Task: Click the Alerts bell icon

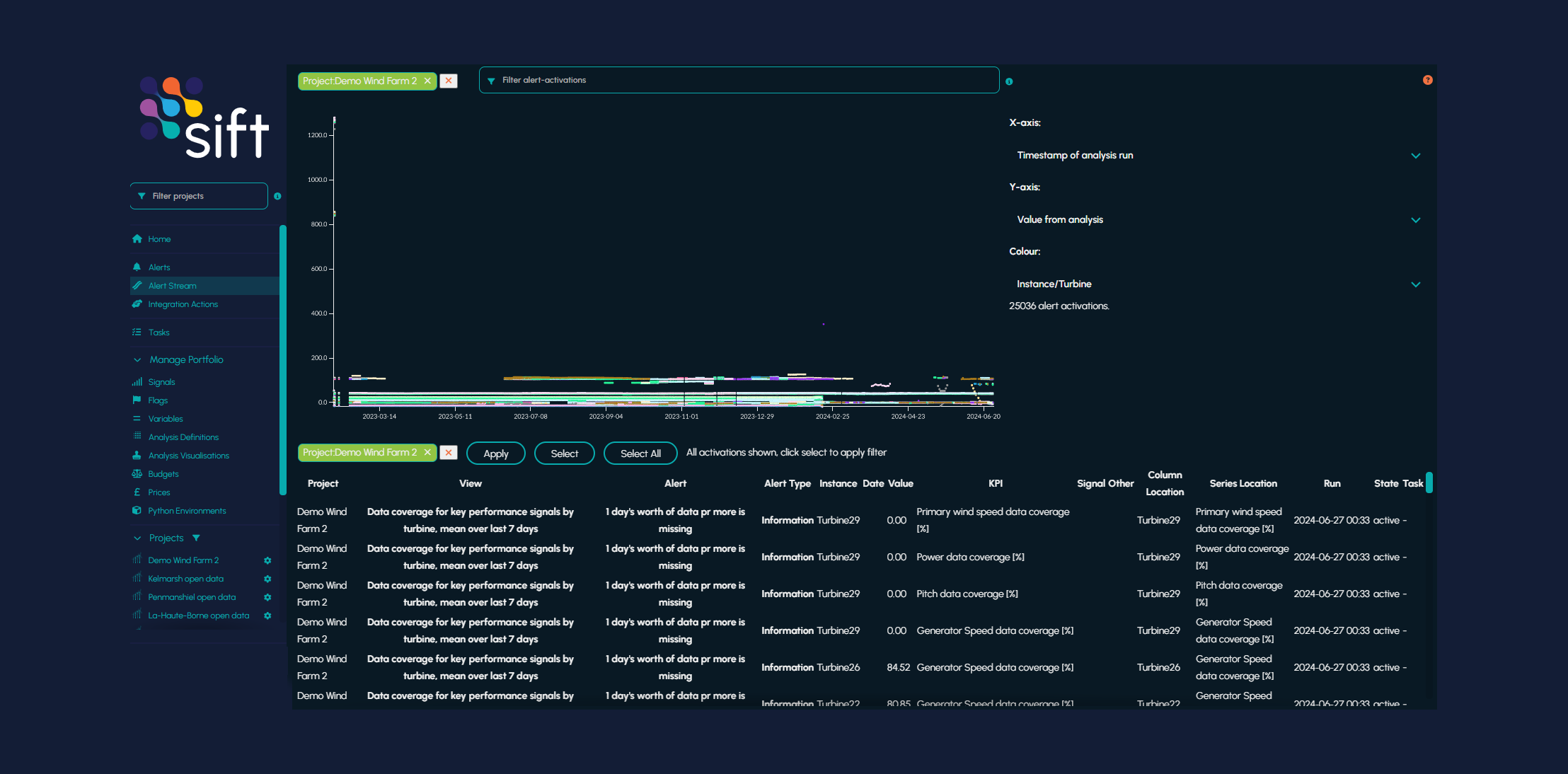Action: pyautogui.click(x=137, y=267)
